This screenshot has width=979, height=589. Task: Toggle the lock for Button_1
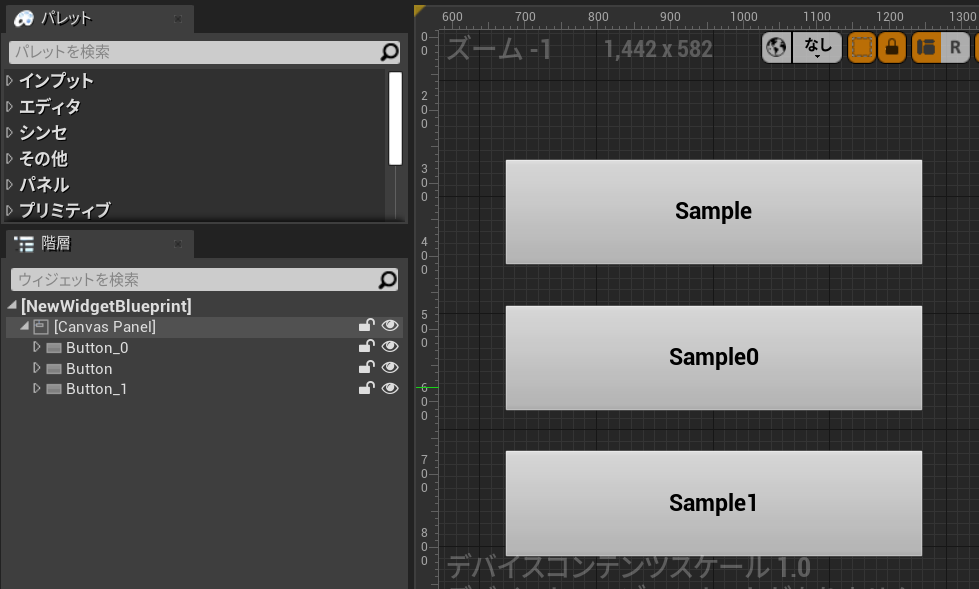(x=367, y=388)
